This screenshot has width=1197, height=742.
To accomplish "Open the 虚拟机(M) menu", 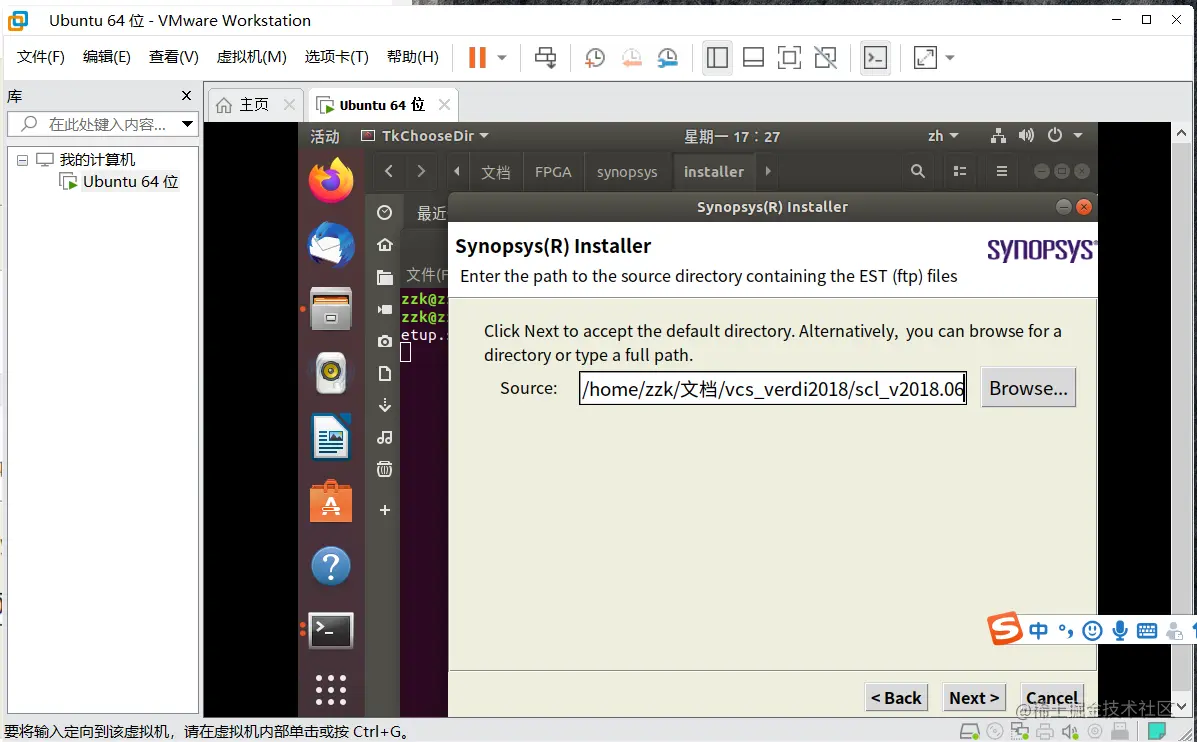I will coord(251,57).
